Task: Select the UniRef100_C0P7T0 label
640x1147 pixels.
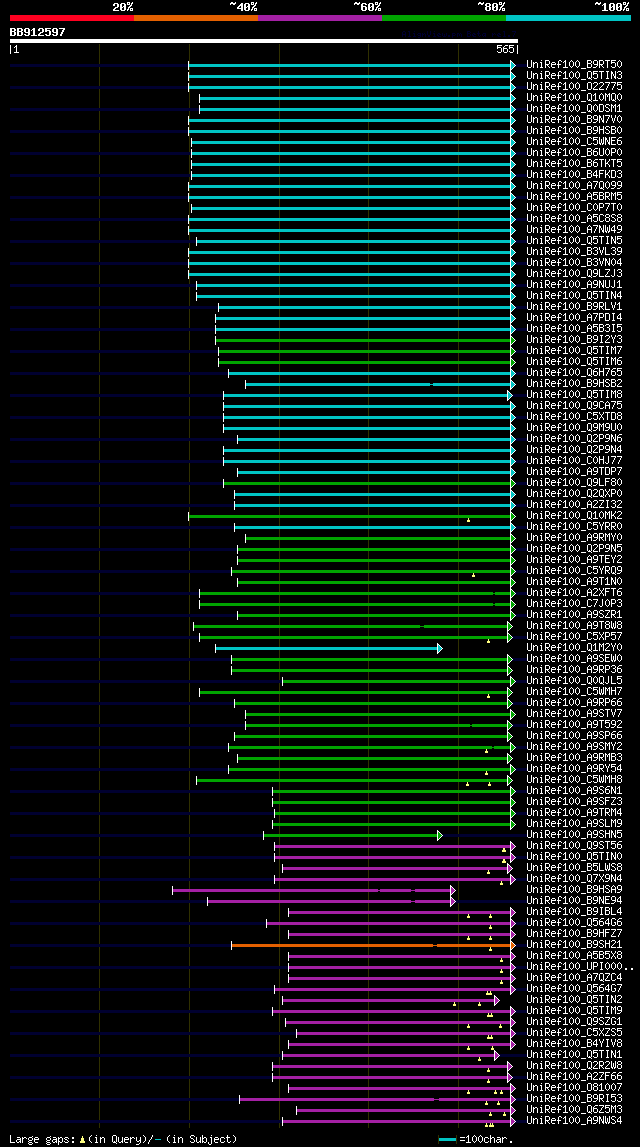Action: [x=574, y=208]
